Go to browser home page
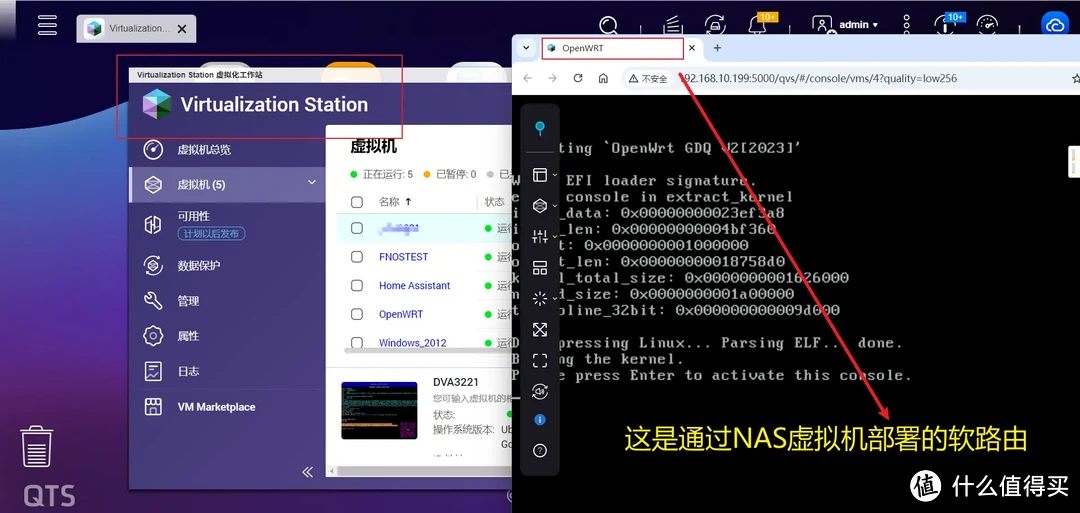 pyautogui.click(x=603, y=78)
